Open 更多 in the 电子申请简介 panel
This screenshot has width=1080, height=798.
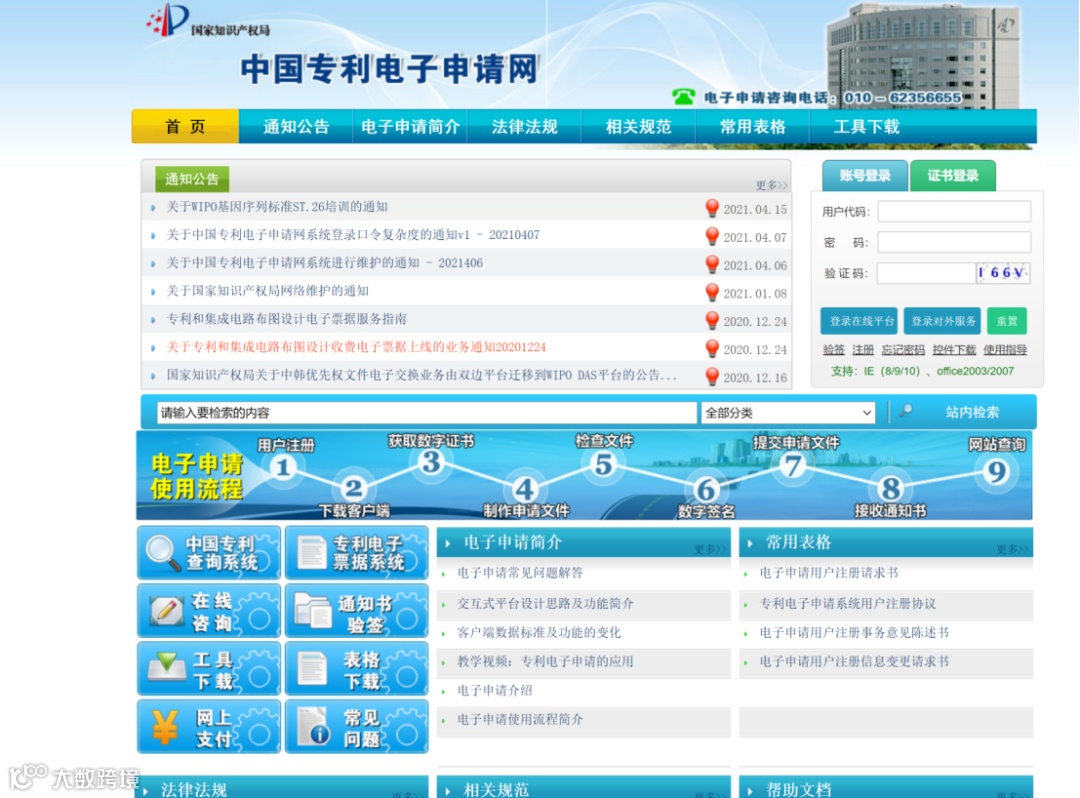click(710, 549)
